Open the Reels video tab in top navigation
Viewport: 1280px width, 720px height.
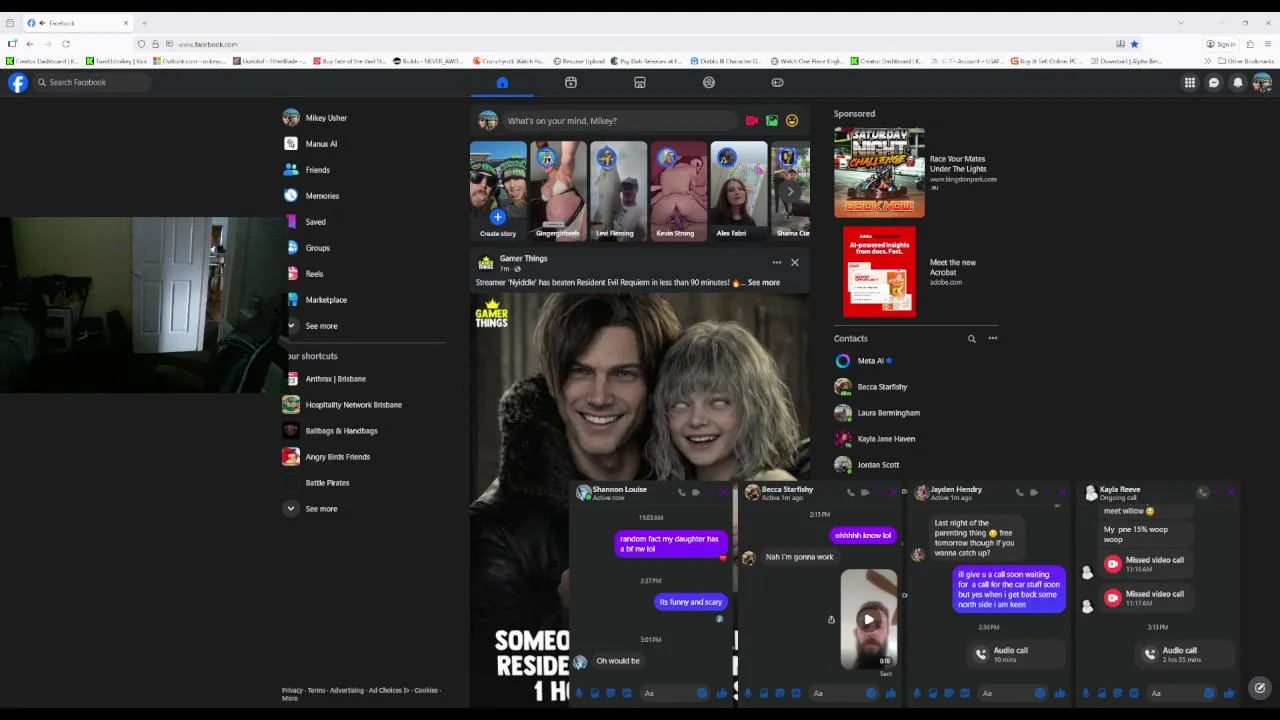(x=570, y=82)
